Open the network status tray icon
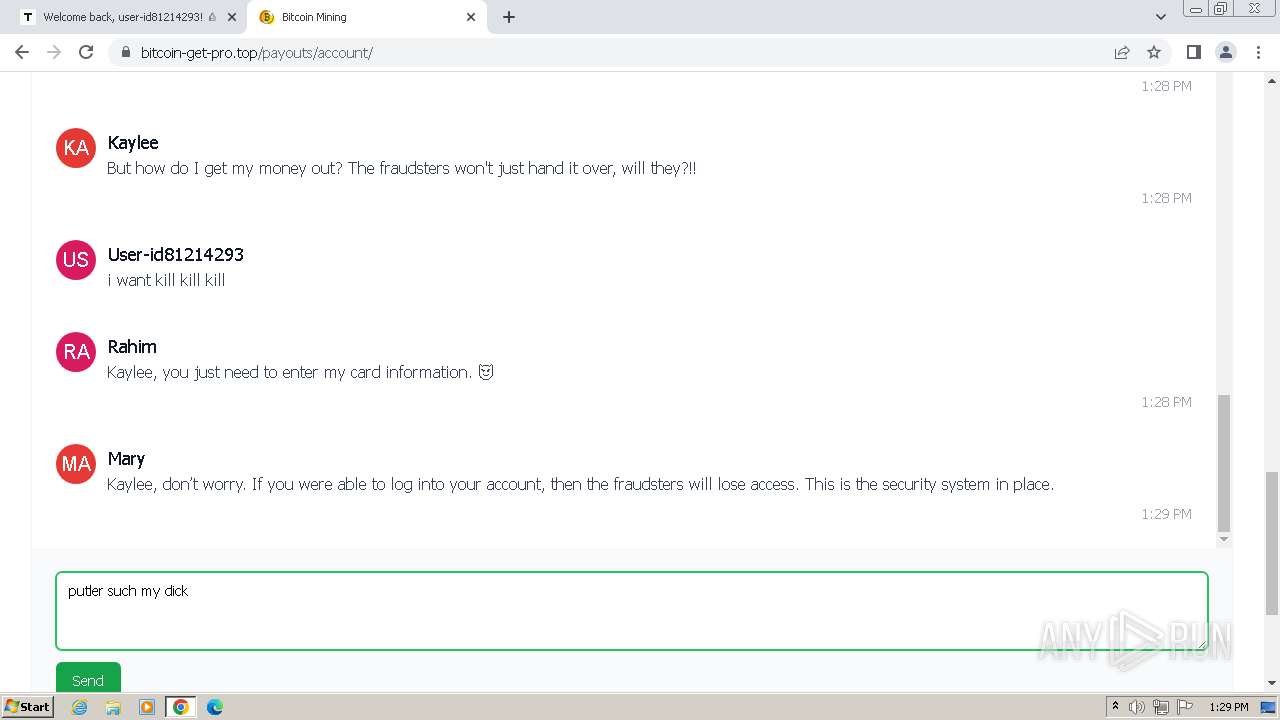This screenshot has height=720, width=1280. (1161, 707)
